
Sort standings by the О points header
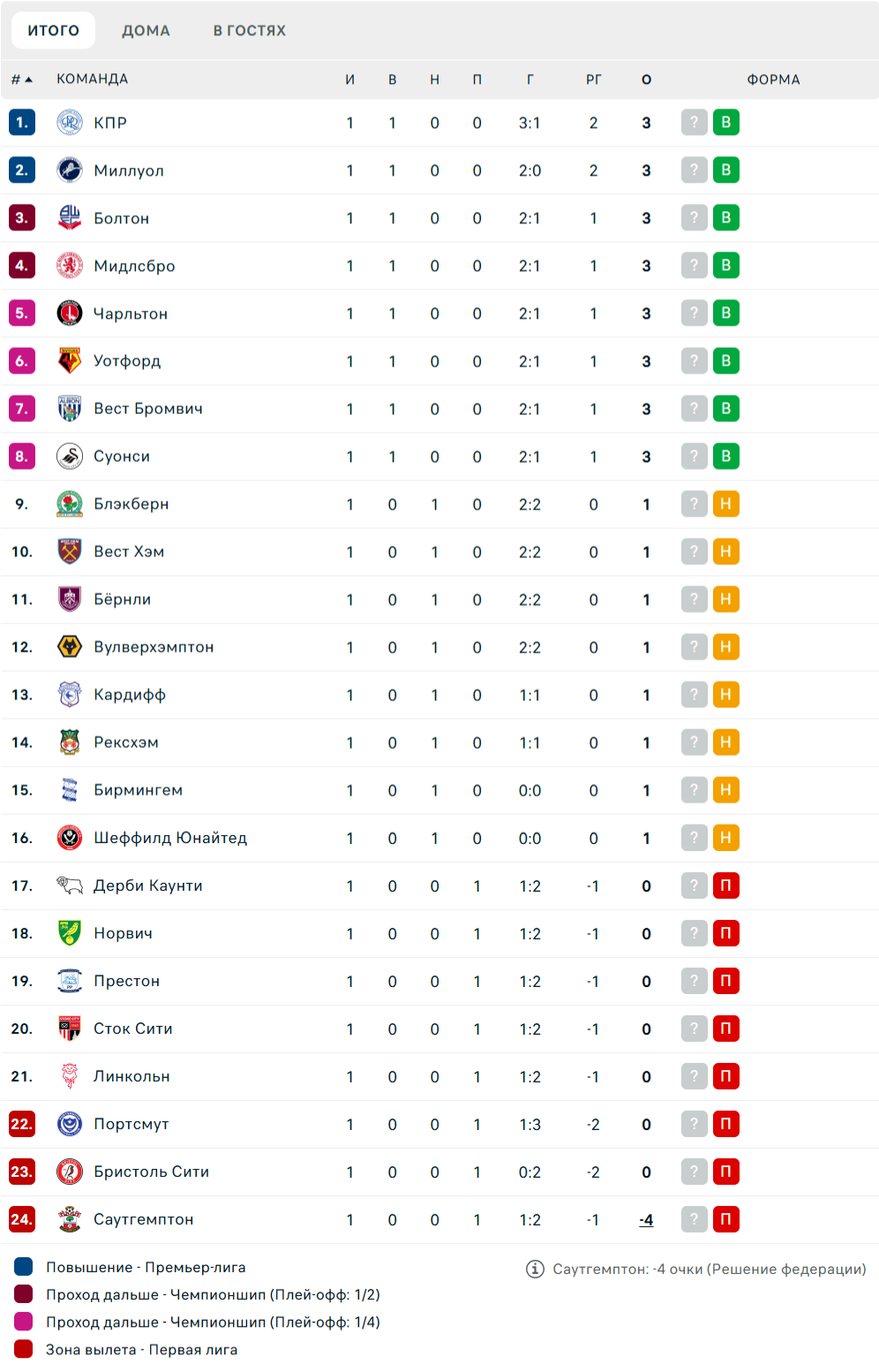coord(647,79)
